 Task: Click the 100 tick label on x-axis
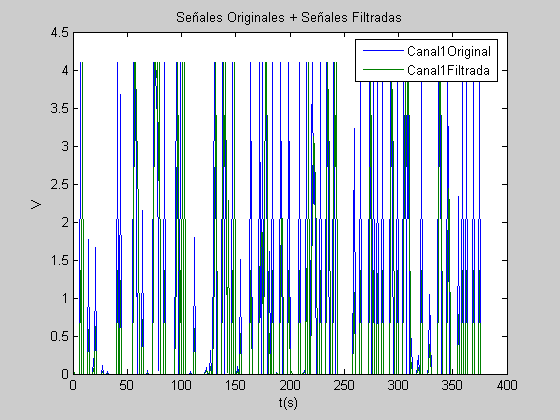point(181,385)
